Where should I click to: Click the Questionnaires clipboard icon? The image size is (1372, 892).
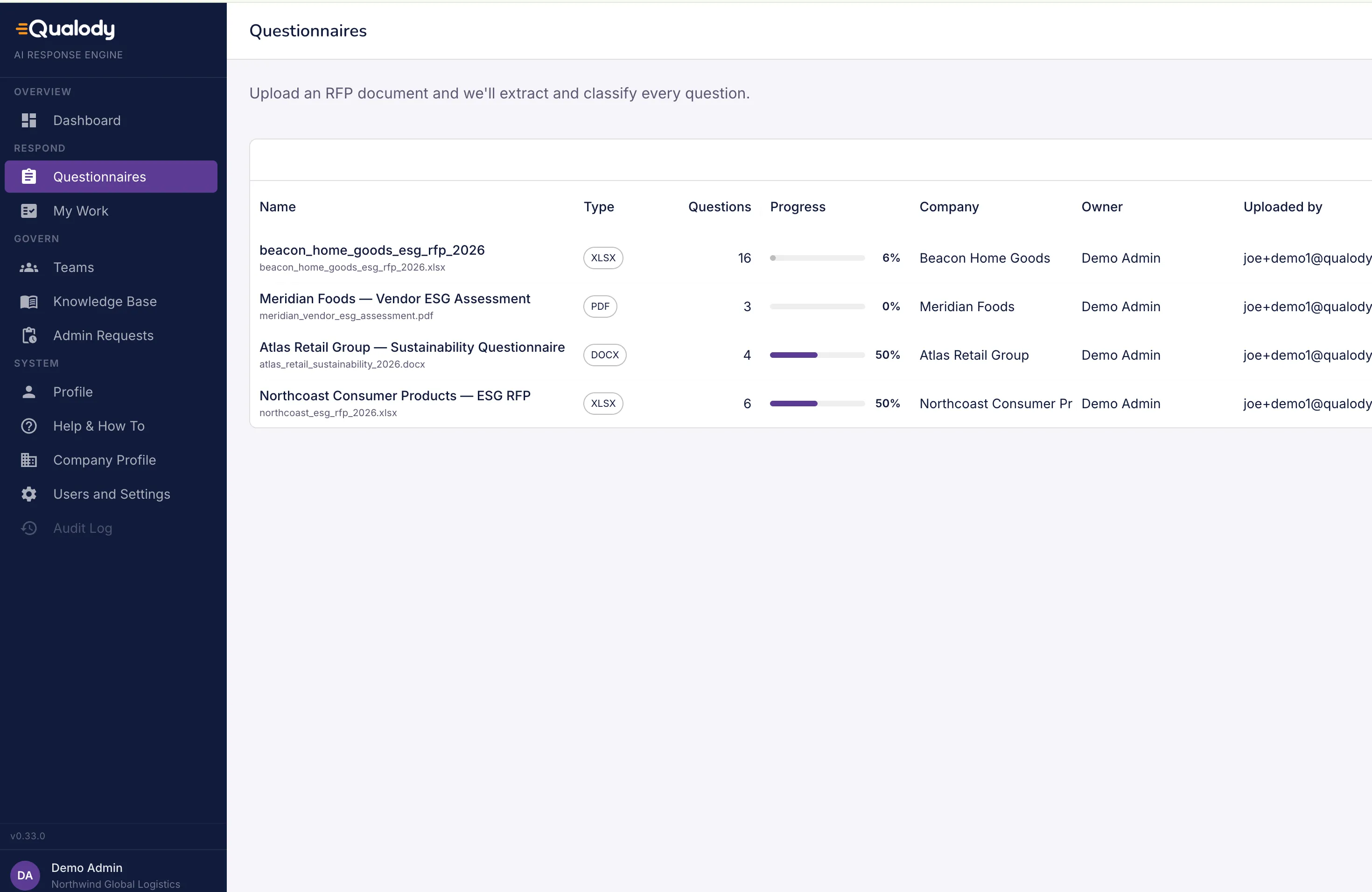(x=29, y=176)
